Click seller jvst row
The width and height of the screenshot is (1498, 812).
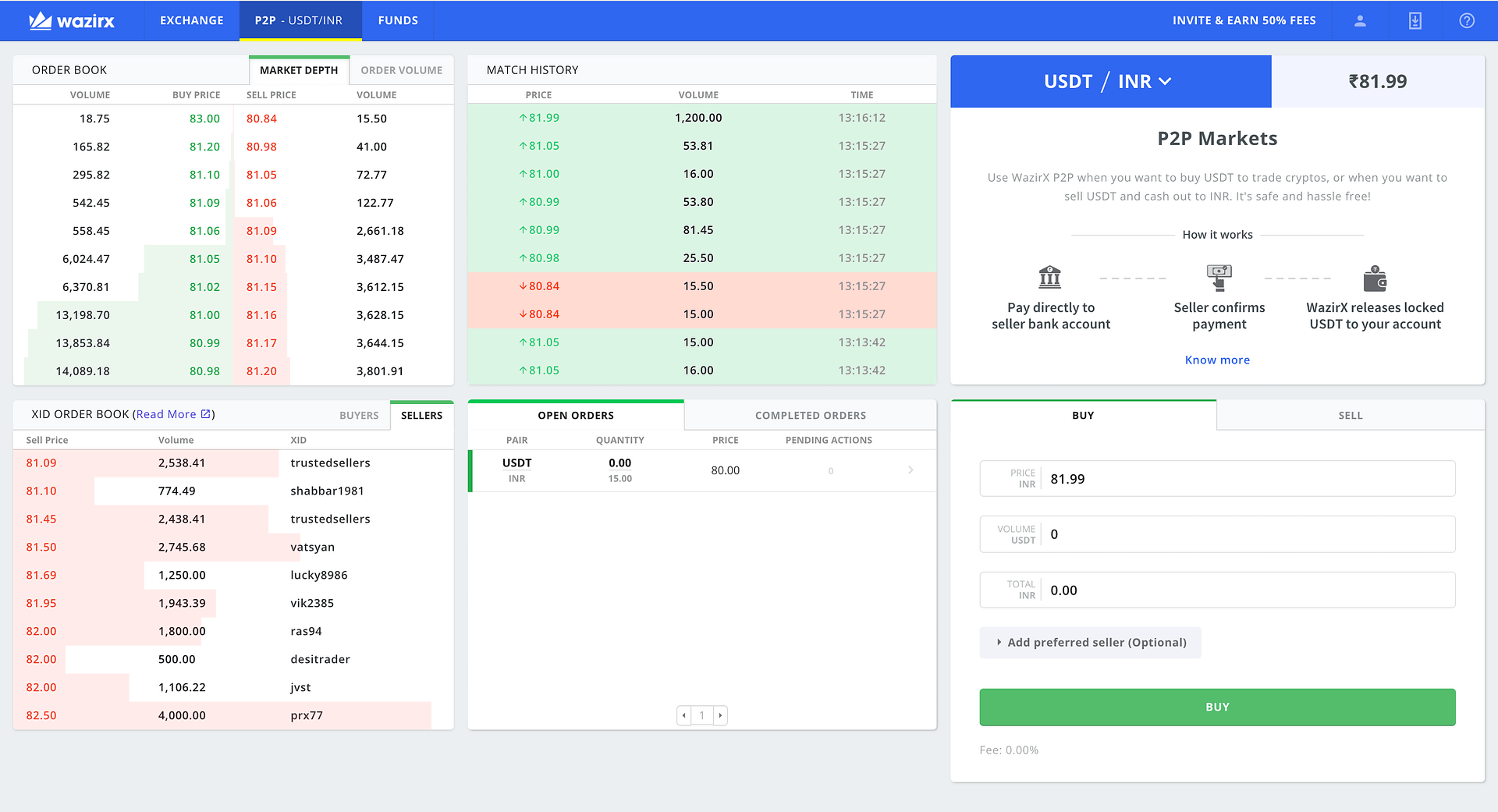233,687
